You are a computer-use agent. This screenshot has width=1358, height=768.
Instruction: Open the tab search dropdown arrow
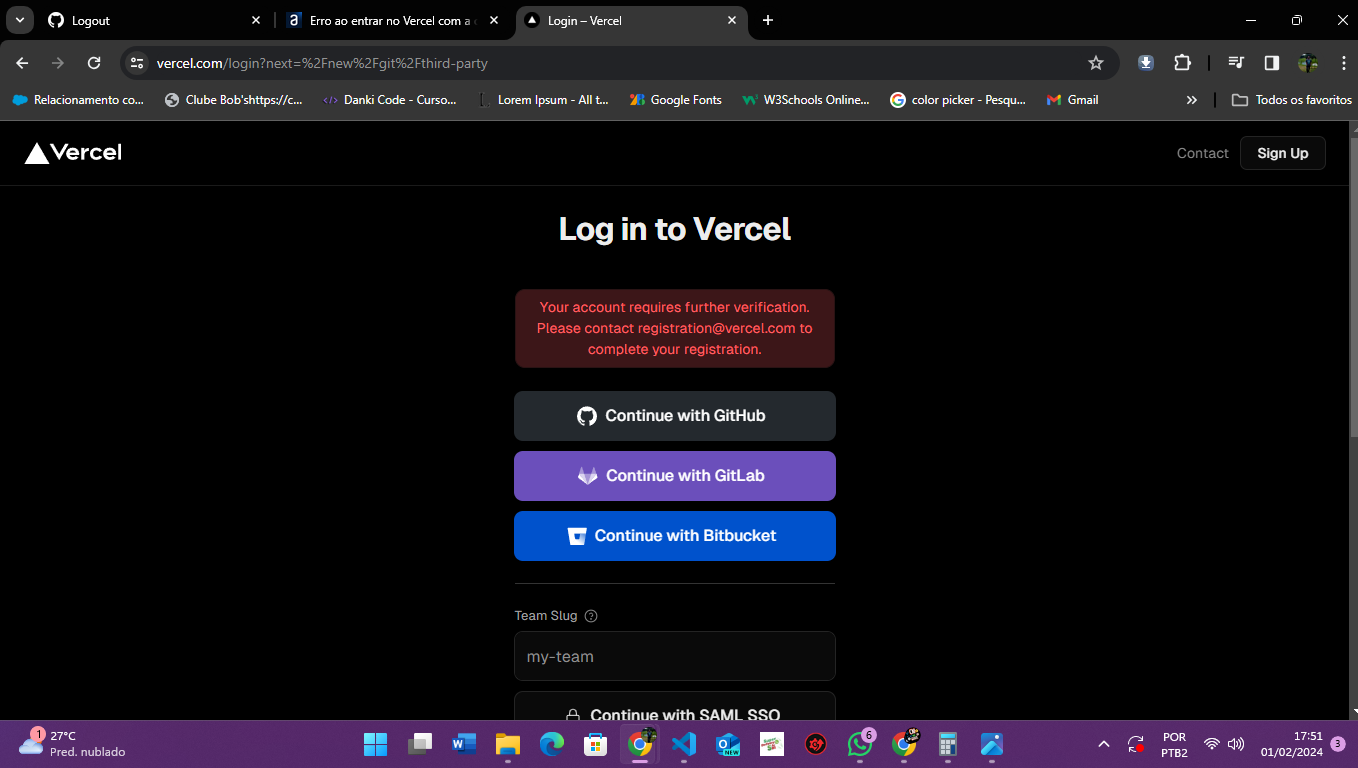[x=19, y=20]
